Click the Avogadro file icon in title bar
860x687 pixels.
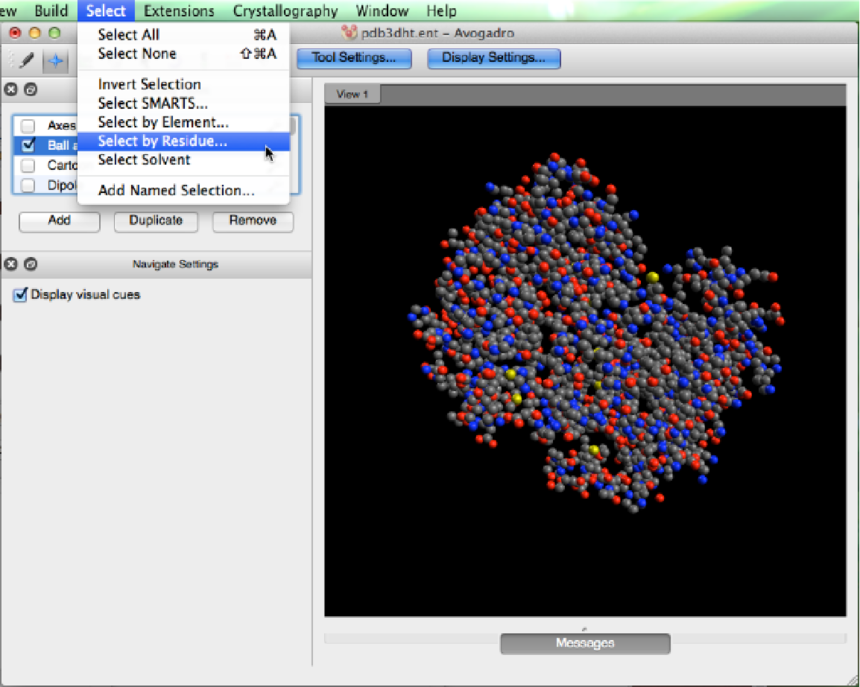(349, 33)
